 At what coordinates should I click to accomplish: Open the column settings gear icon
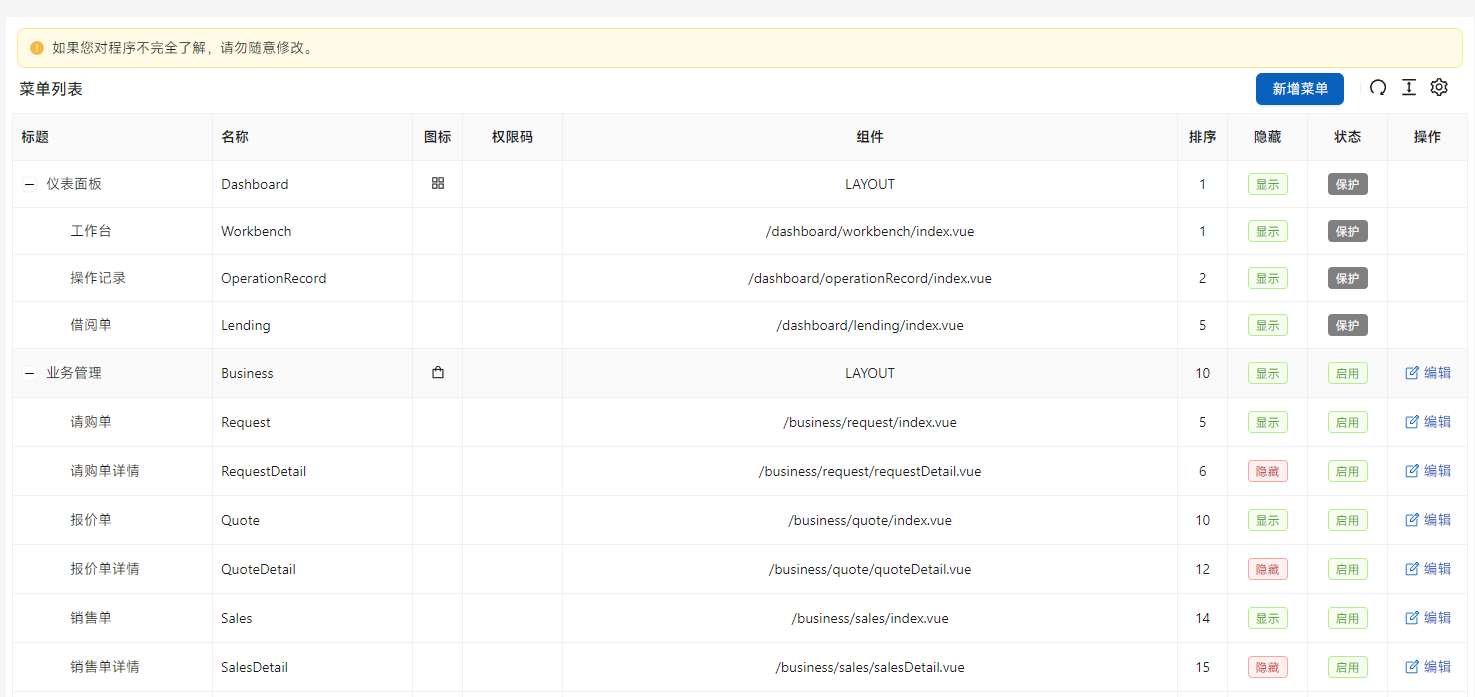pyautogui.click(x=1439, y=88)
